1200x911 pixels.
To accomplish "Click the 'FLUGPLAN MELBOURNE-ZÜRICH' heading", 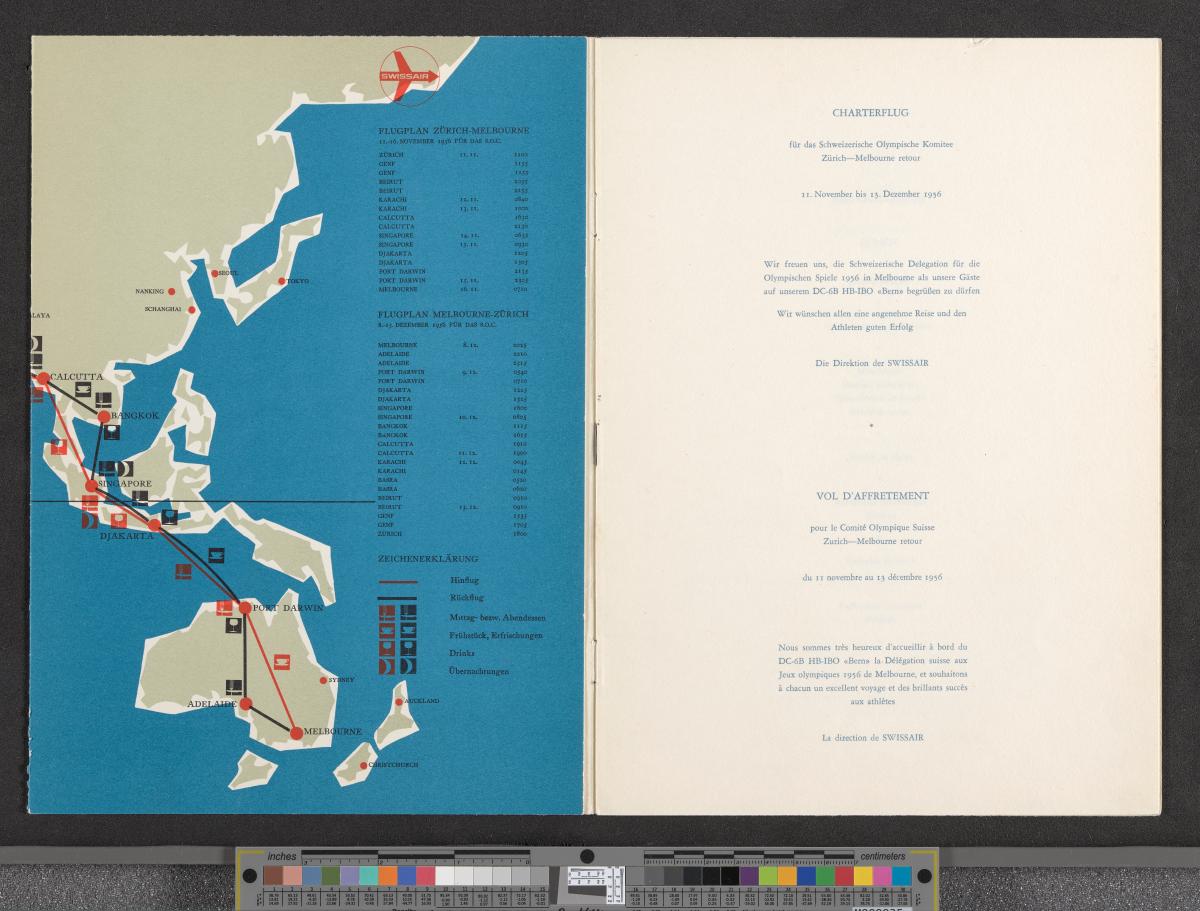I will (x=454, y=314).
